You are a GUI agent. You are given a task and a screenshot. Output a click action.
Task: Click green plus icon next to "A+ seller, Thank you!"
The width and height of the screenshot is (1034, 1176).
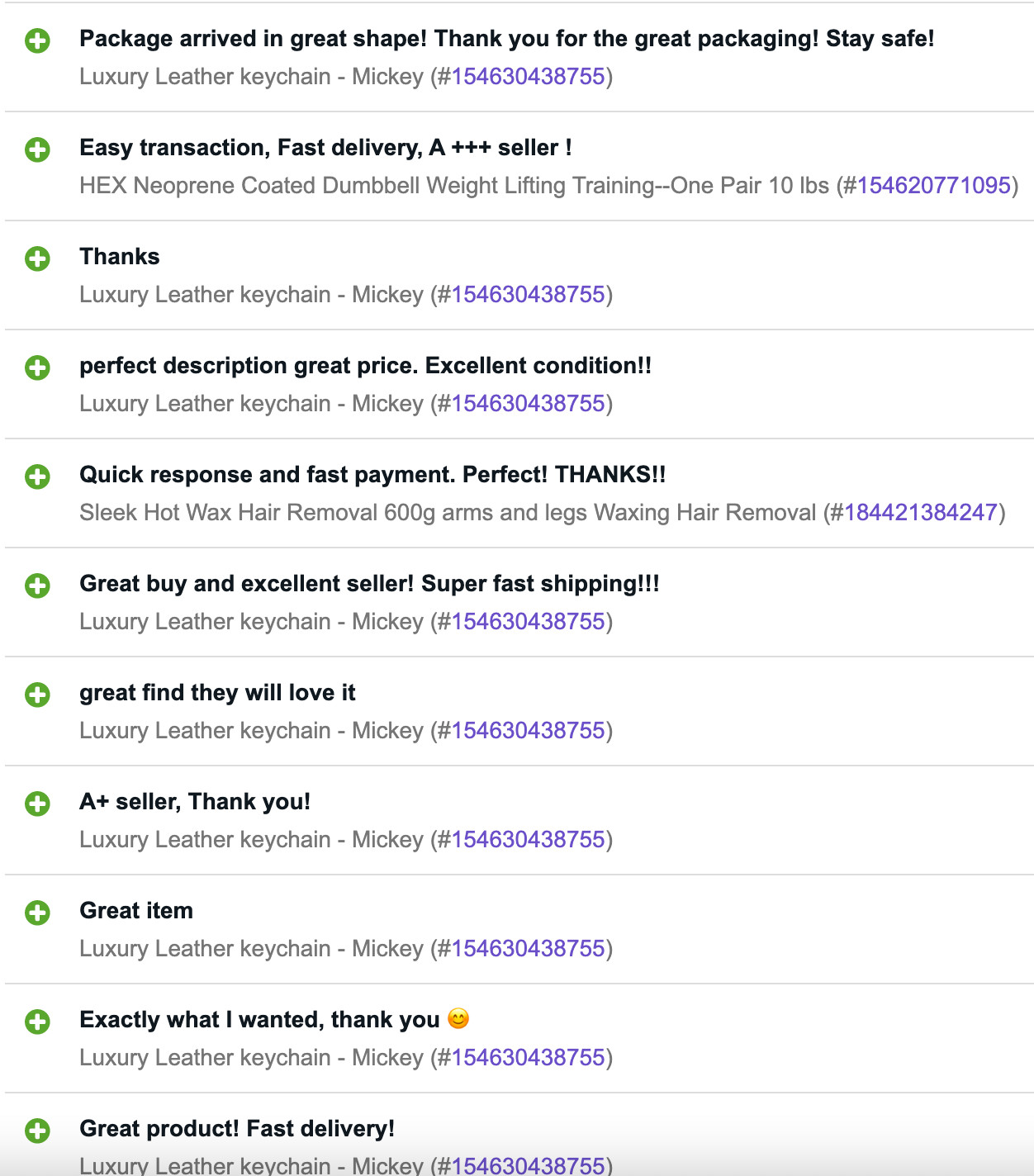tap(37, 804)
